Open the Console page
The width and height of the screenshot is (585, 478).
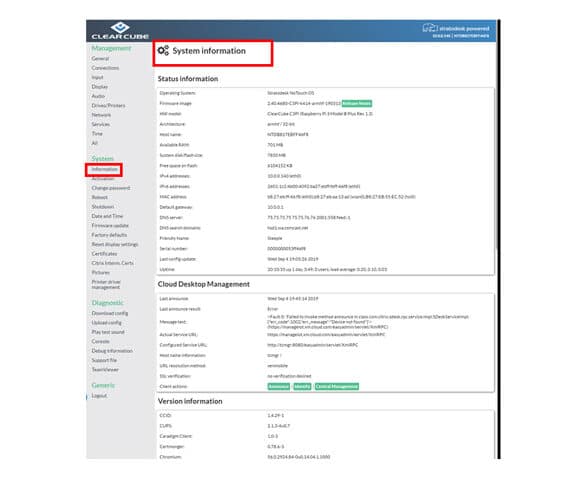point(100,341)
